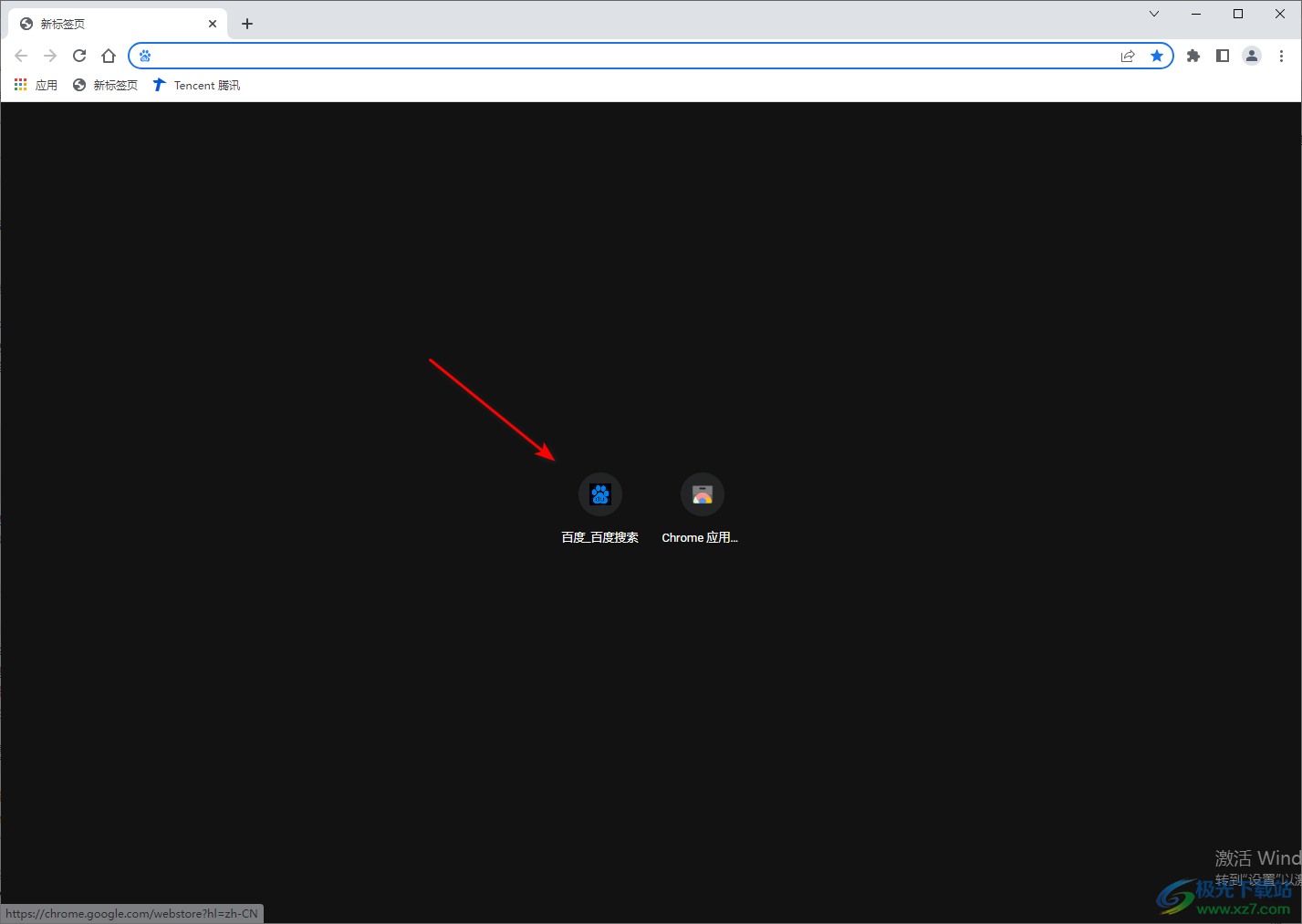Screen dimensions: 1302x924
Task: Open the Extensions puzzle icon
Action: (x=1193, y=56)
